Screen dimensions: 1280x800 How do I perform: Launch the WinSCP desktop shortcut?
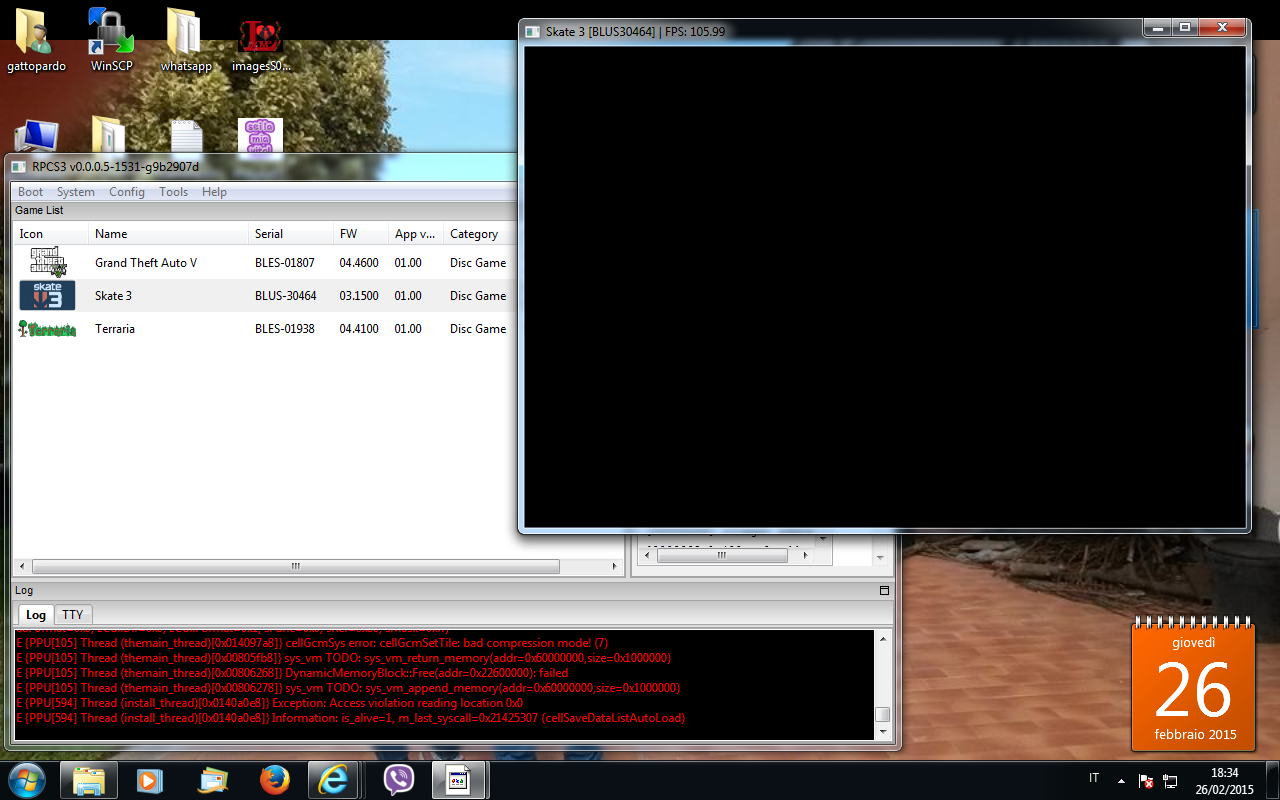click(111, 40)
